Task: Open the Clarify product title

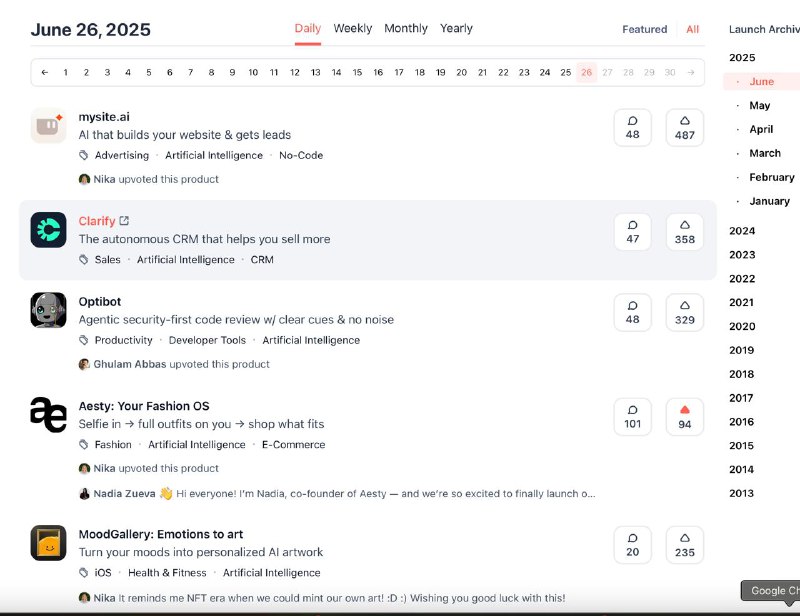Action: coord(97,221)
